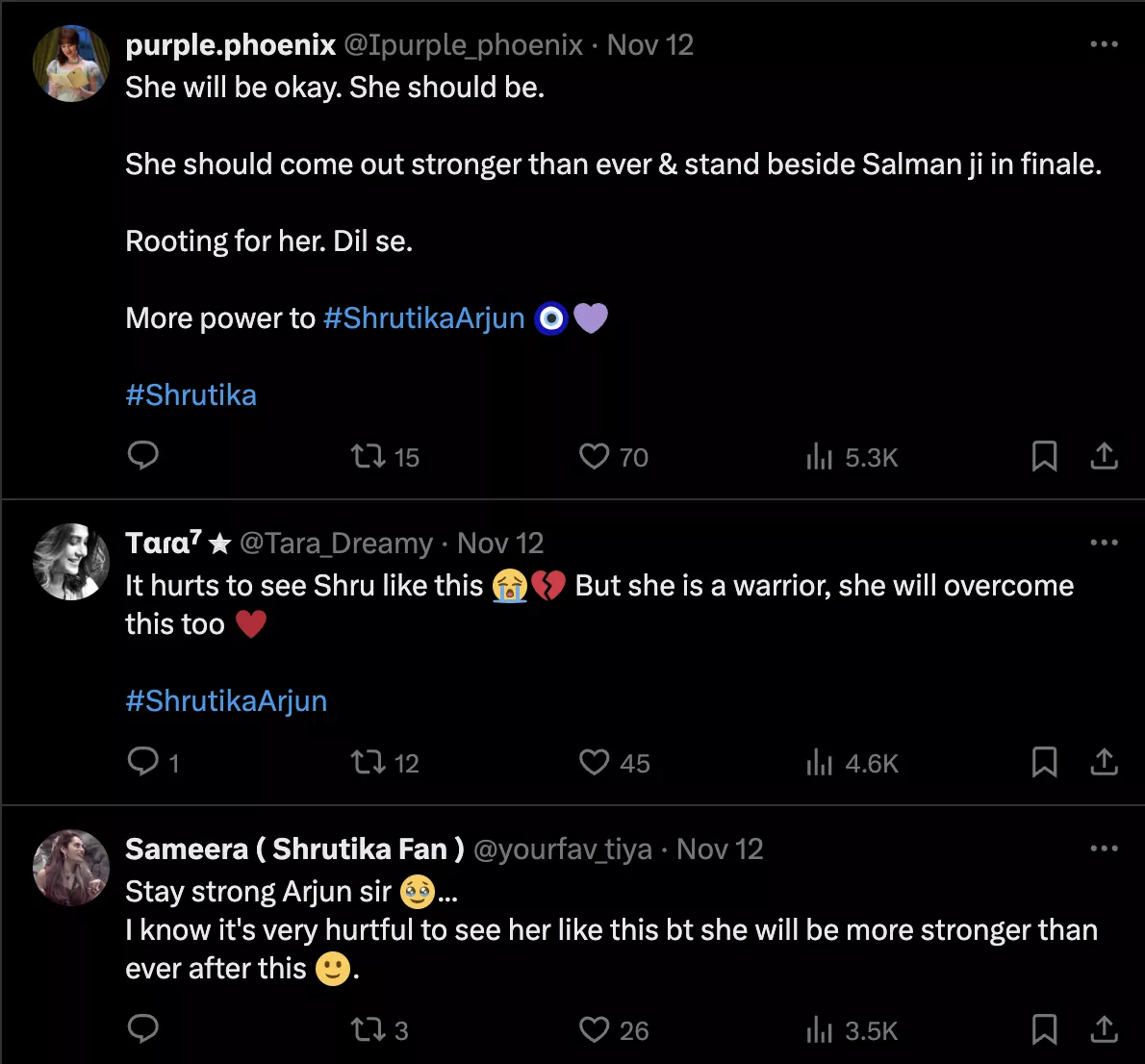Reply to Tara_Dreamy's tweet

pyautogui.click(x=143, y=762)
